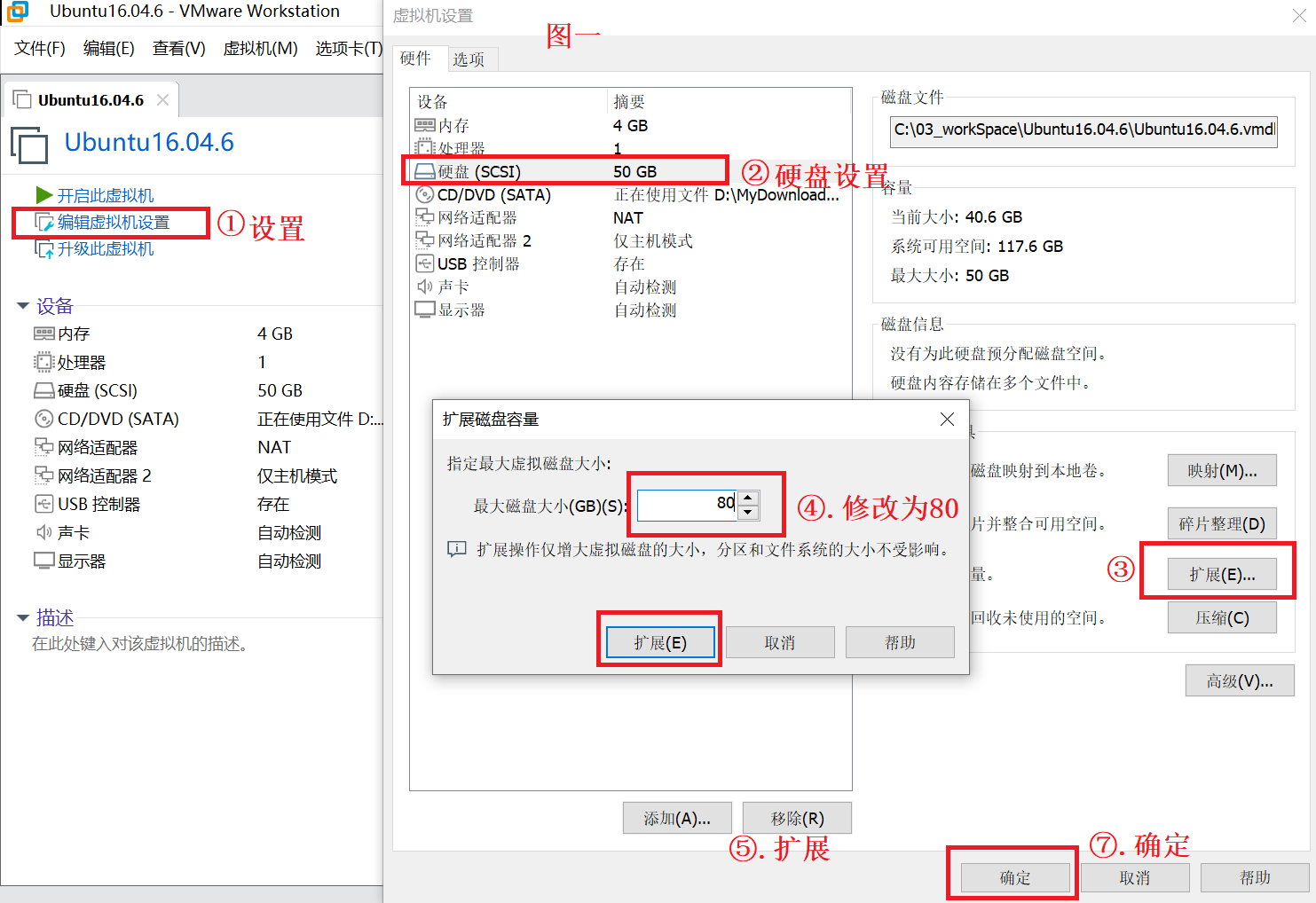Image resolution: width=1316 pixels, height=903 pixels.
Task: Click the 压缩(C) button
Action: click(1222, 617)
